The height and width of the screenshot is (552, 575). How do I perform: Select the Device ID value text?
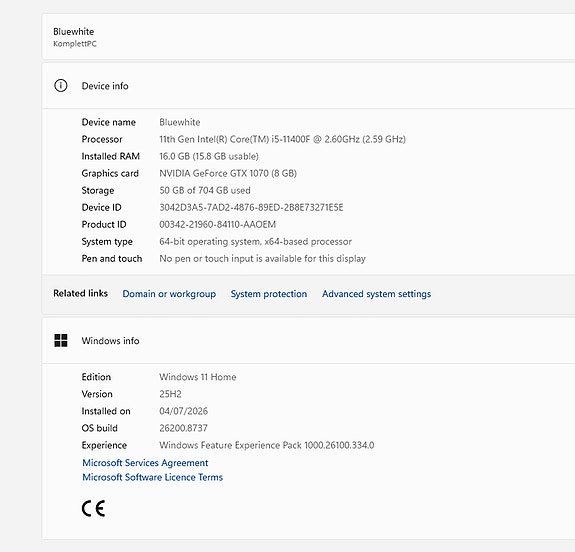pyautogui.click(x=251, y=208)
